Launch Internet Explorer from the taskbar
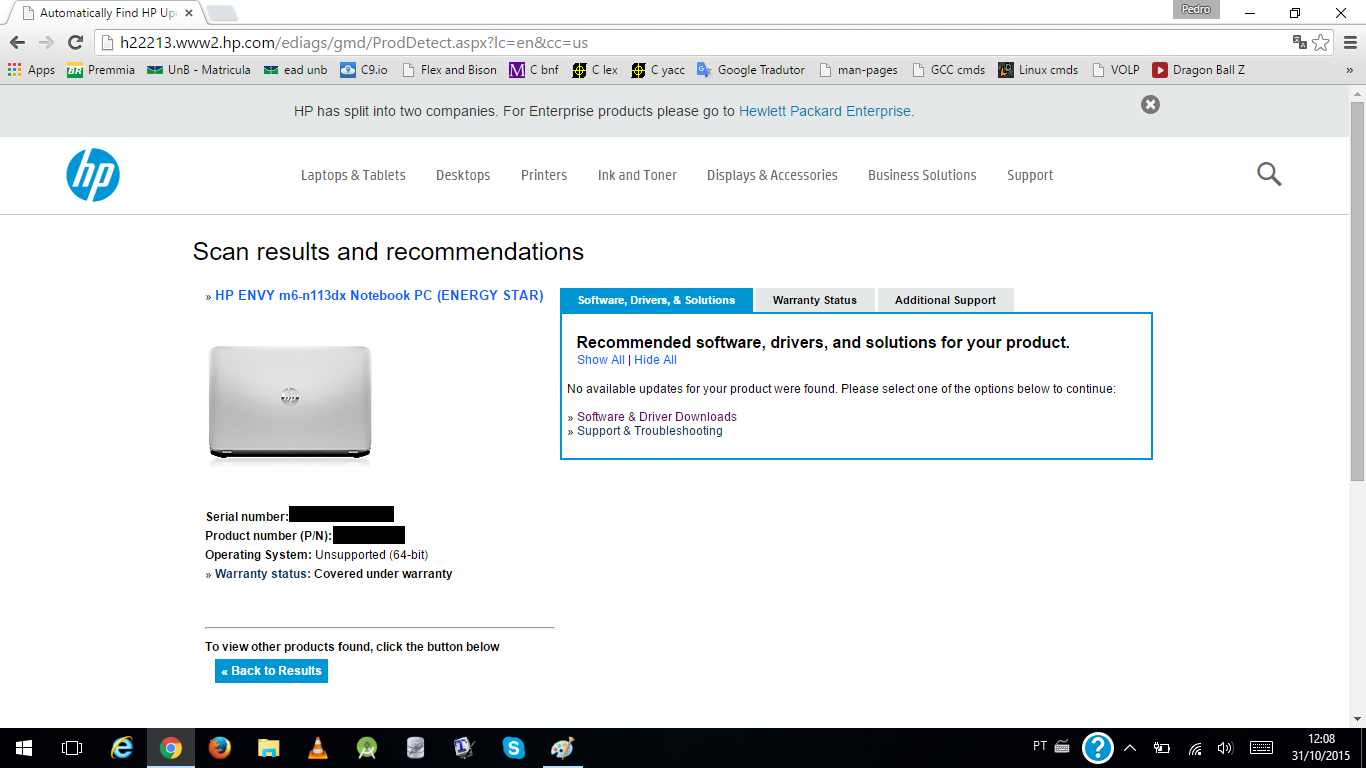This screenshot has height=768, width=1366. click(123, 748)
